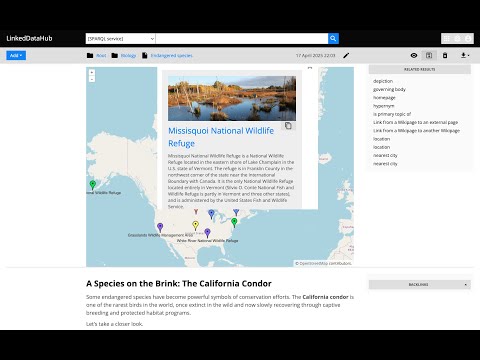Click the copy icon in popup
480x360 pixels.
[288, 126]
